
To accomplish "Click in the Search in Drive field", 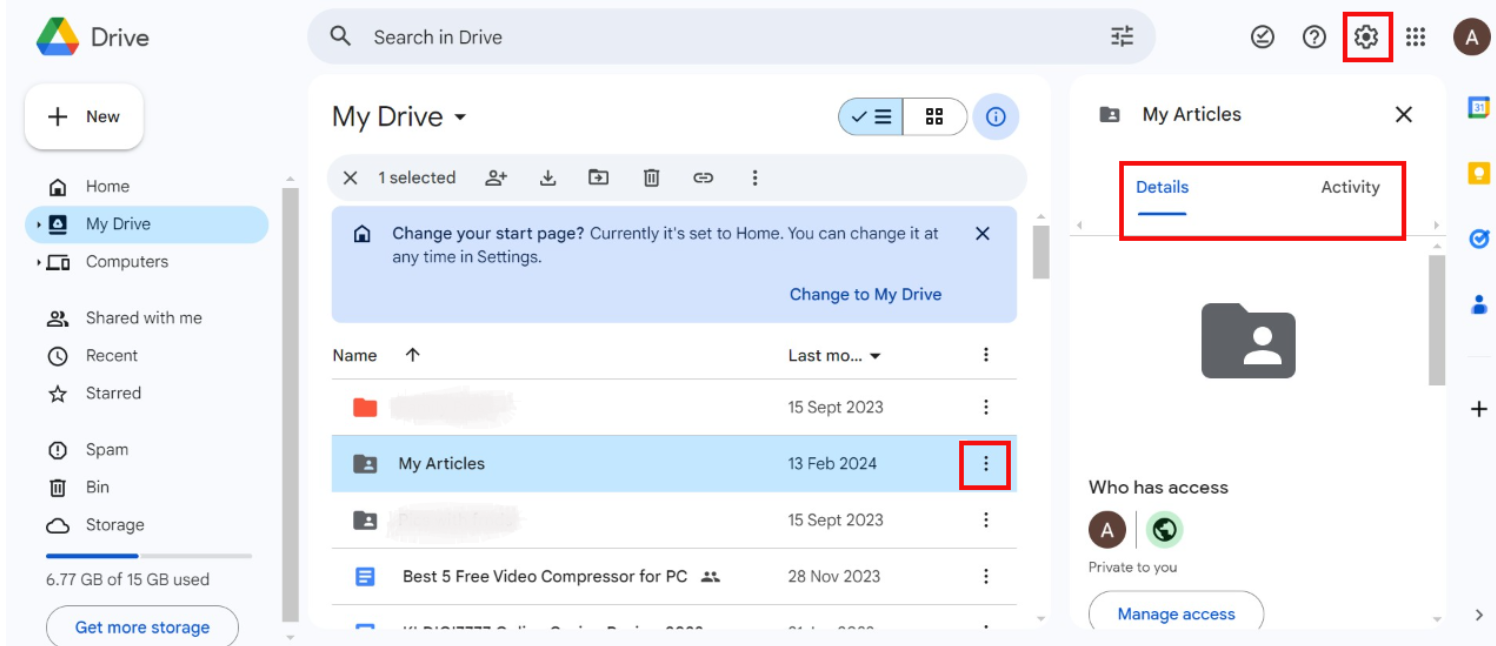I will tap(731, 37).
